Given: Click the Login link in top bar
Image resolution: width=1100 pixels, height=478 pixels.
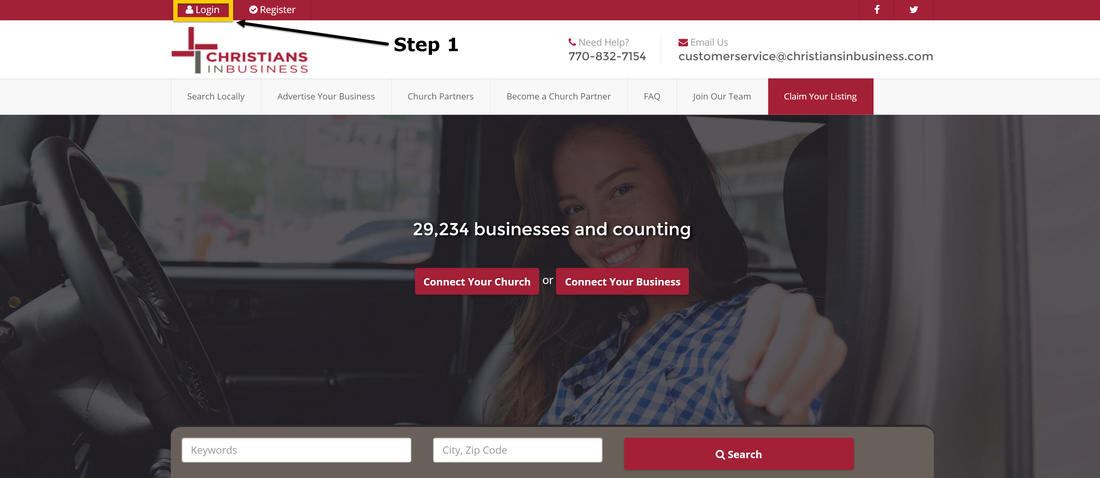Looking at the screenshot, I should point(203,10).
